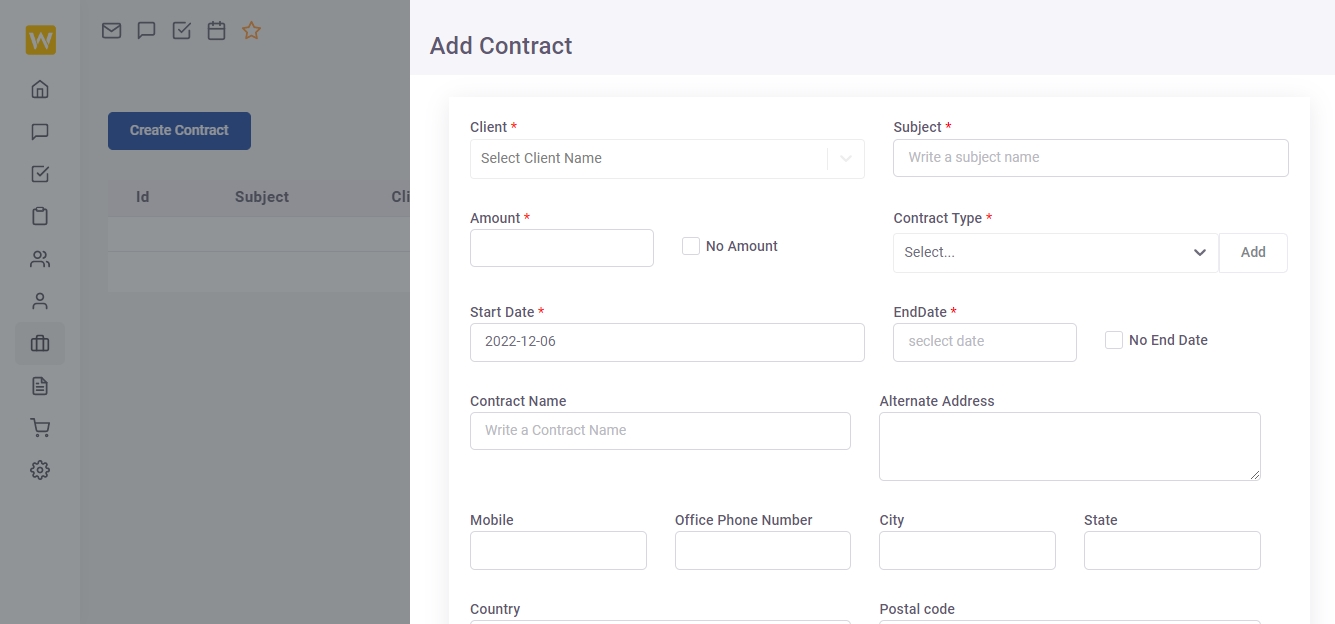Image resolution: width=1335 pixels, height=624 pixels.
Task: Open the shopping cart icon in sidebar
Action: coord(40,428)
